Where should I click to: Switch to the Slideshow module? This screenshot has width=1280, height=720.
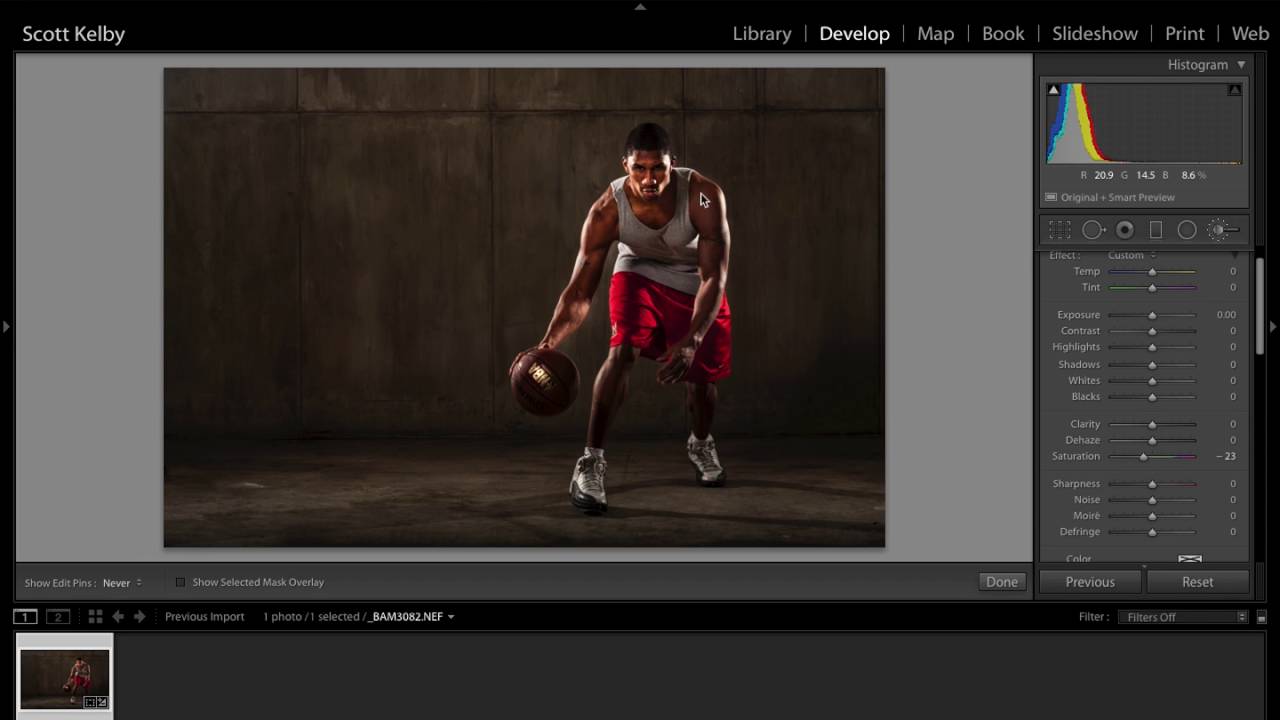1095,33
